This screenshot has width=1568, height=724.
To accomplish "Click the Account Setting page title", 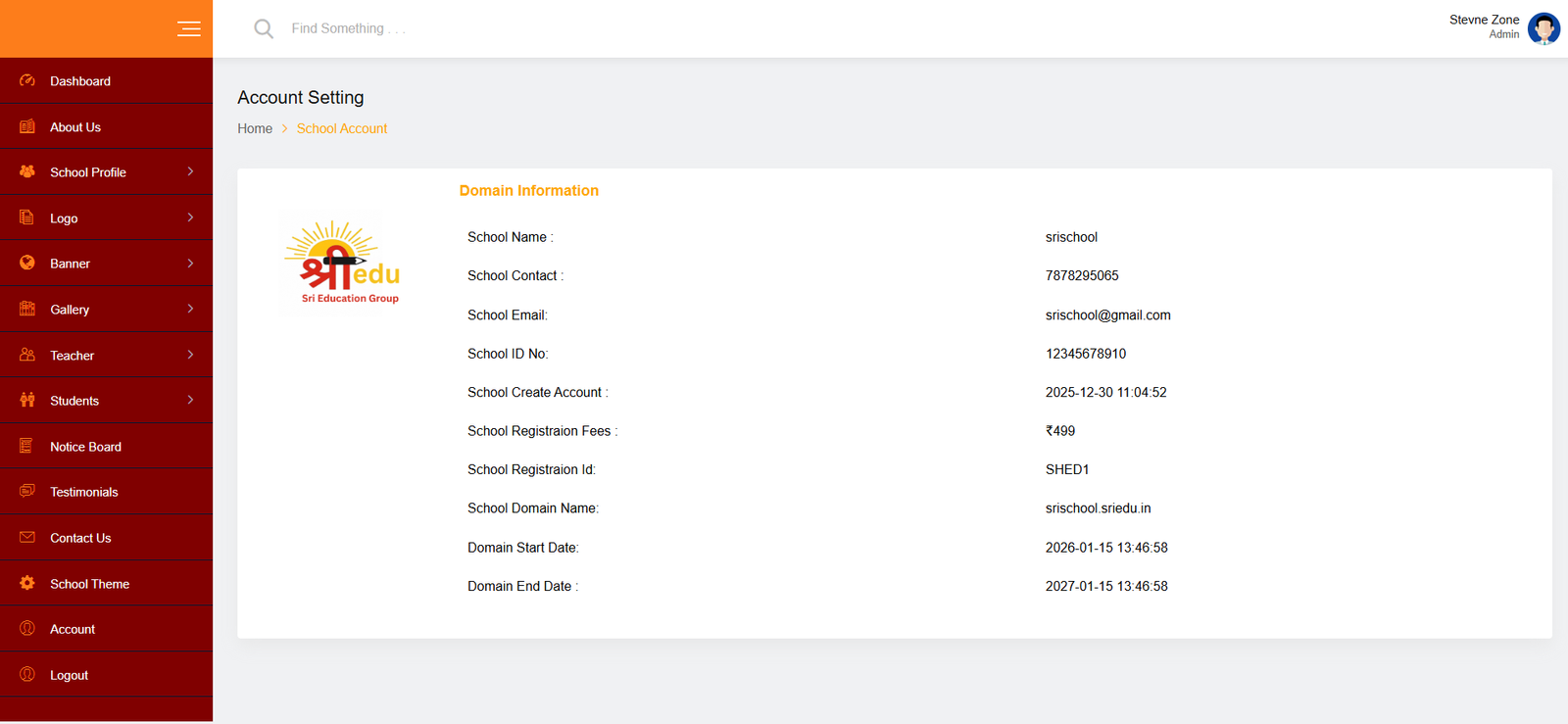I will 301,97.
